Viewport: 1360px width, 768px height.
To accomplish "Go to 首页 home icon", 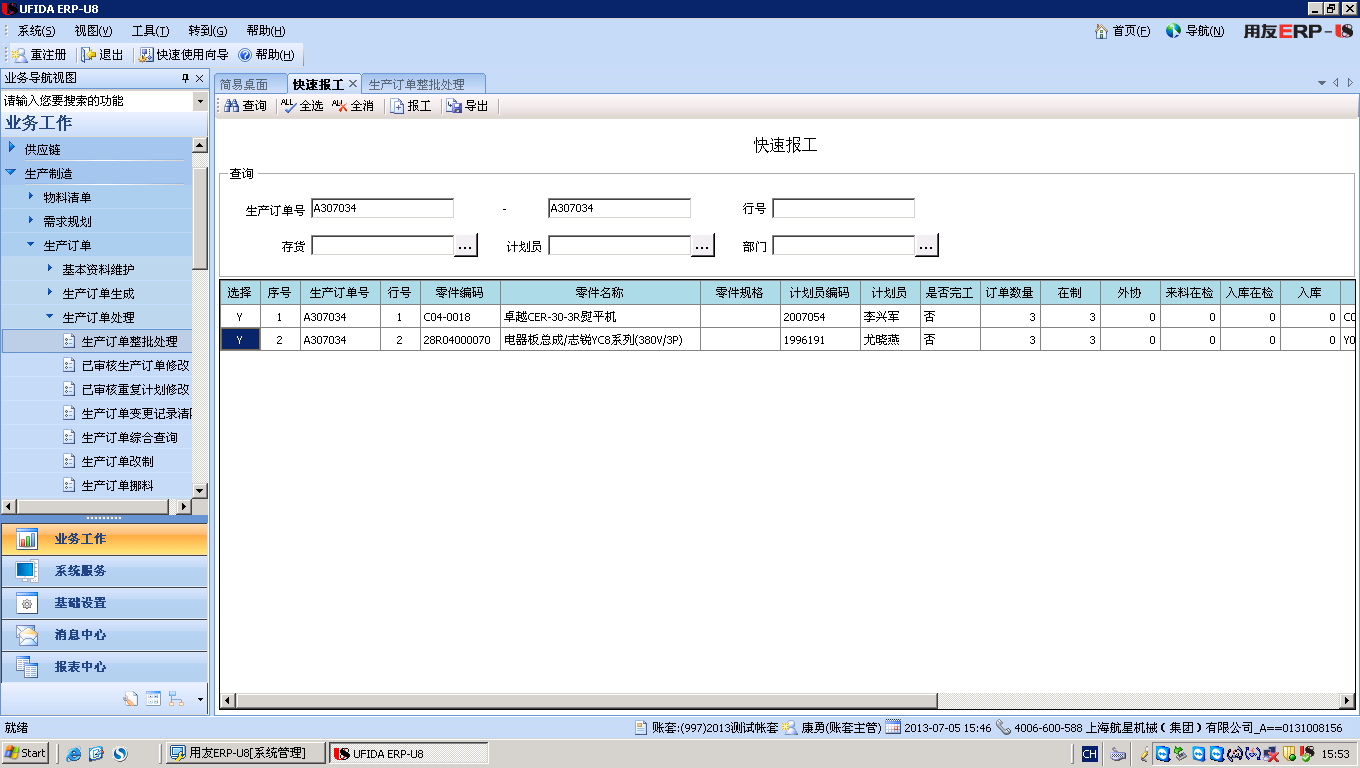I will [1102, 31].
